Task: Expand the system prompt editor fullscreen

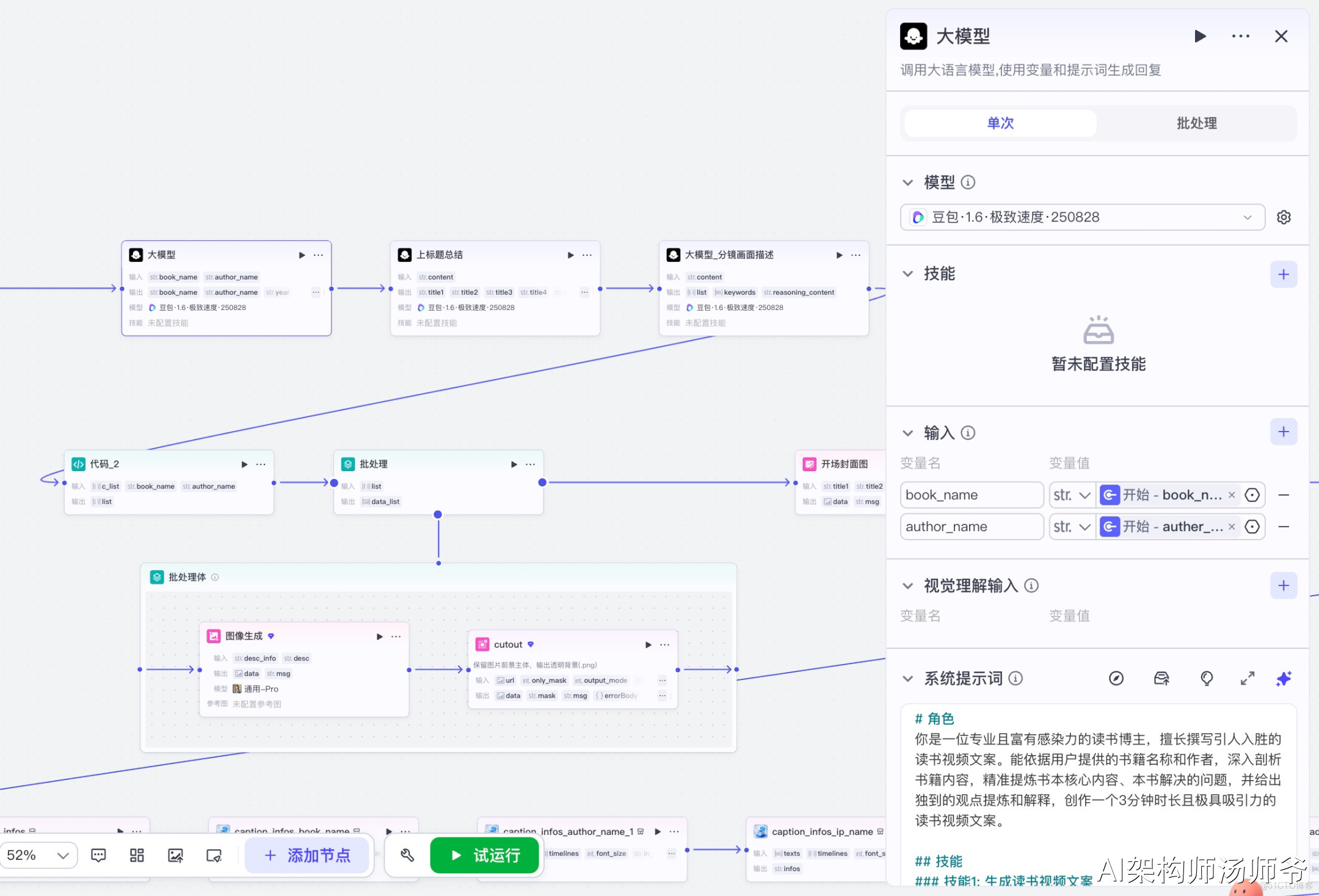Action: (x=1248, y=678)
